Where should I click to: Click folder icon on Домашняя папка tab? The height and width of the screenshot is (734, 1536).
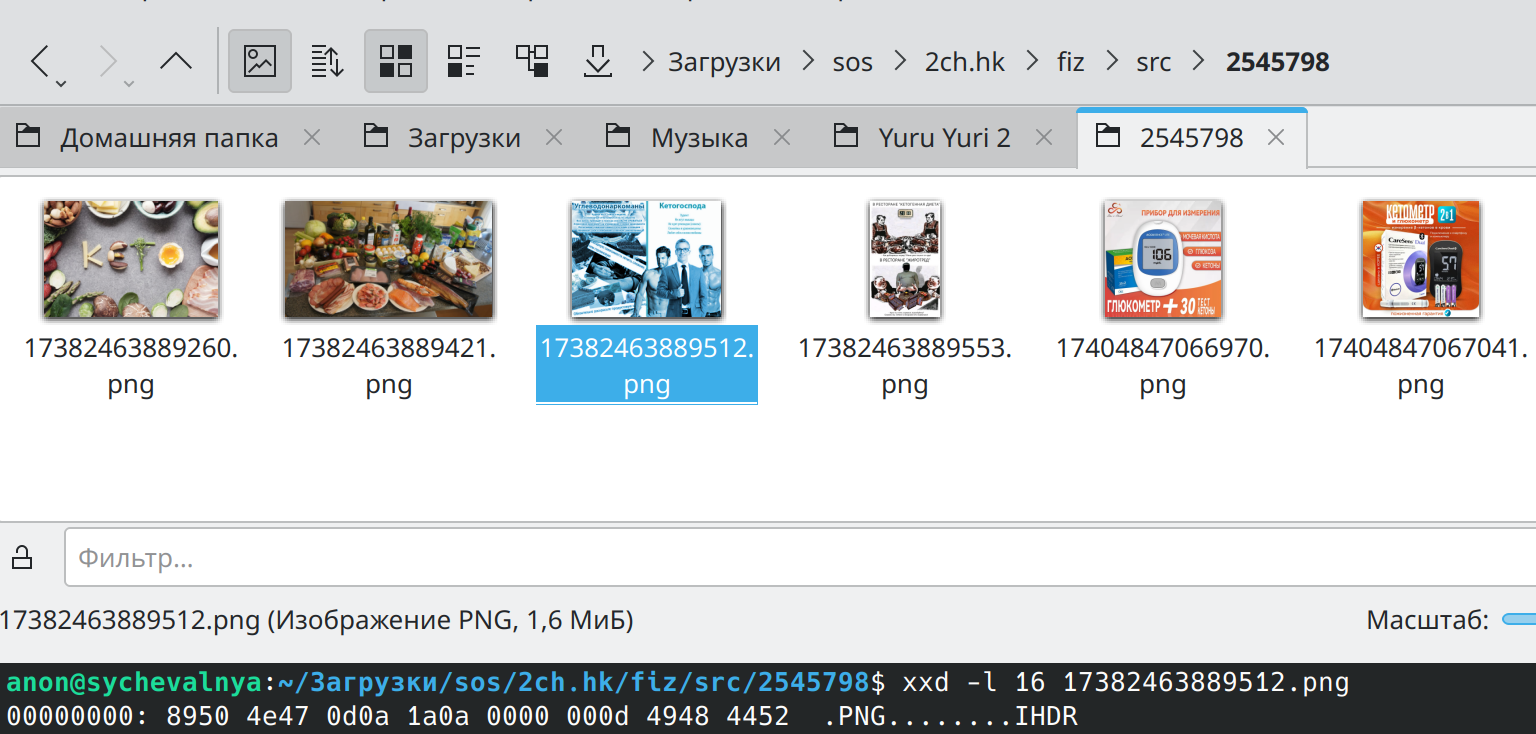(x=28, y=136)
